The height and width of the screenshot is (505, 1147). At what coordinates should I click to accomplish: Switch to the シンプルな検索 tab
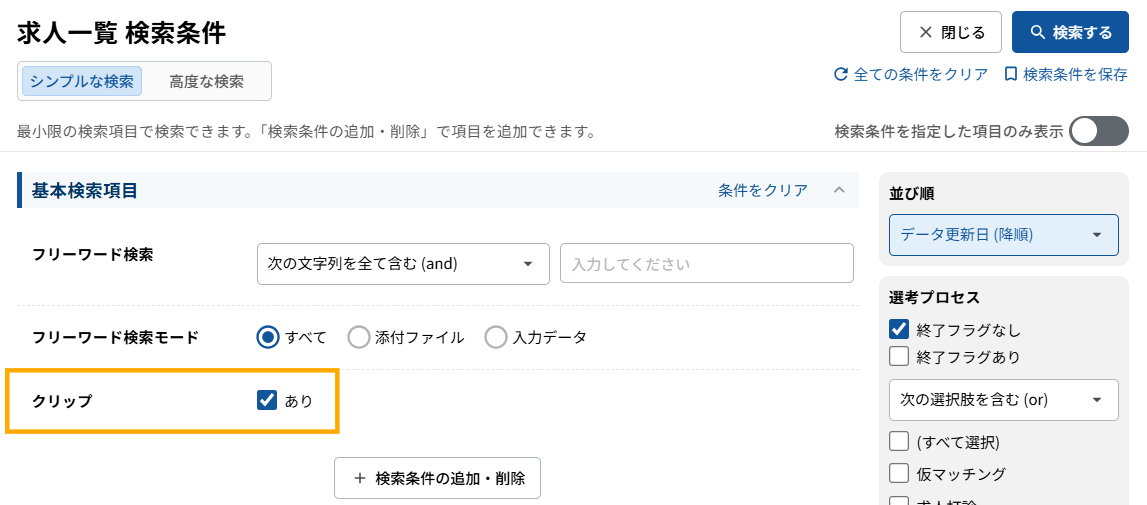tap(82, 81)
